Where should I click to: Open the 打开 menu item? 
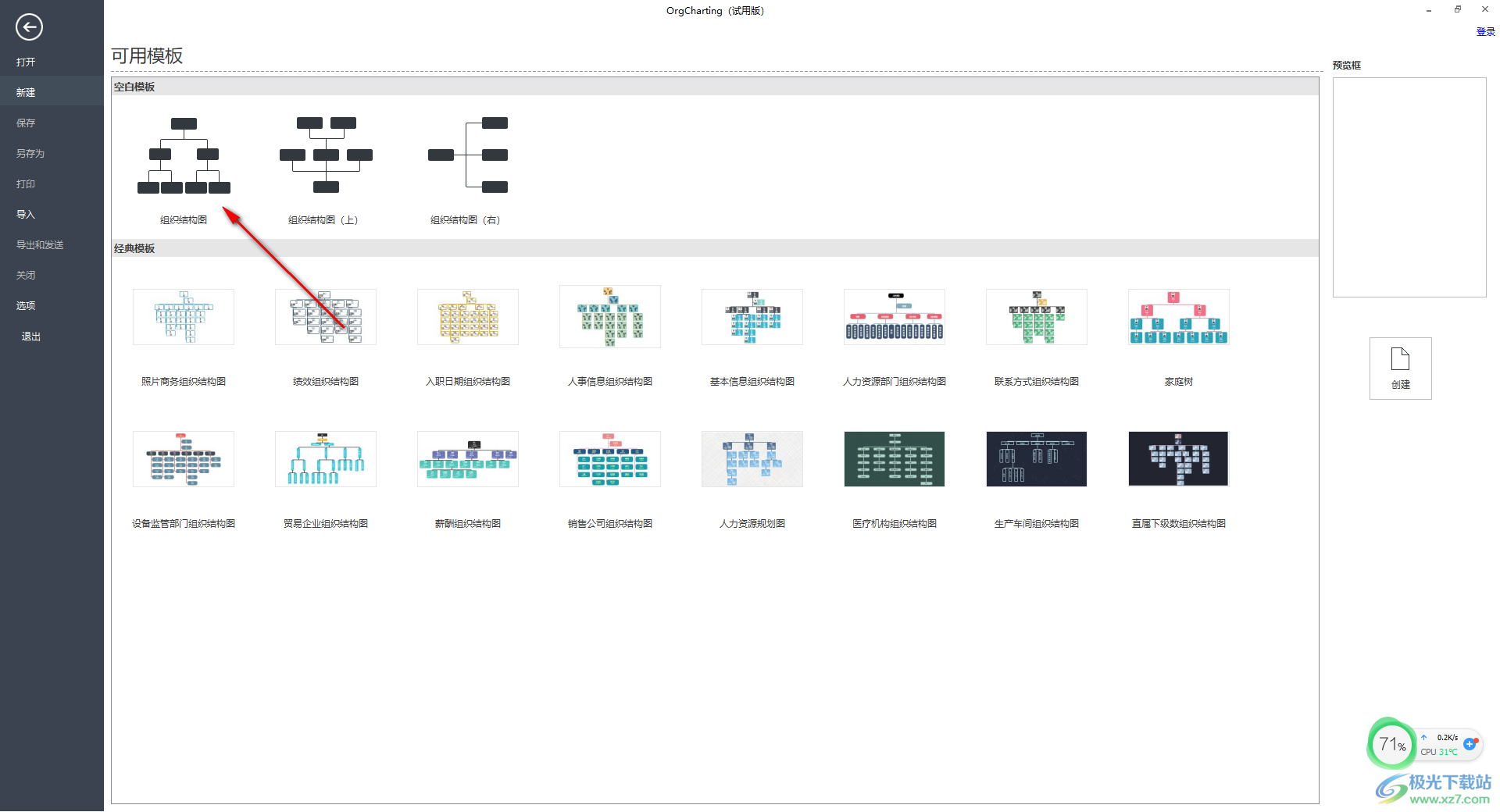point(26,62)
